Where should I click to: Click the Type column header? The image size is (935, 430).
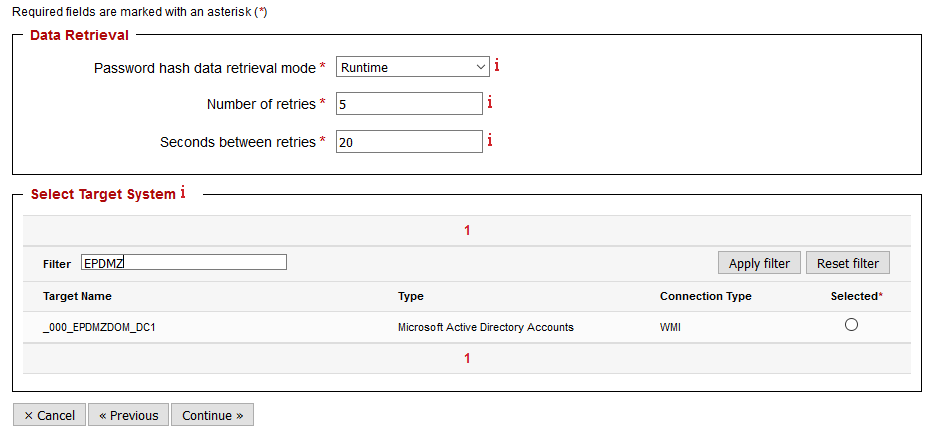(410, 296)
